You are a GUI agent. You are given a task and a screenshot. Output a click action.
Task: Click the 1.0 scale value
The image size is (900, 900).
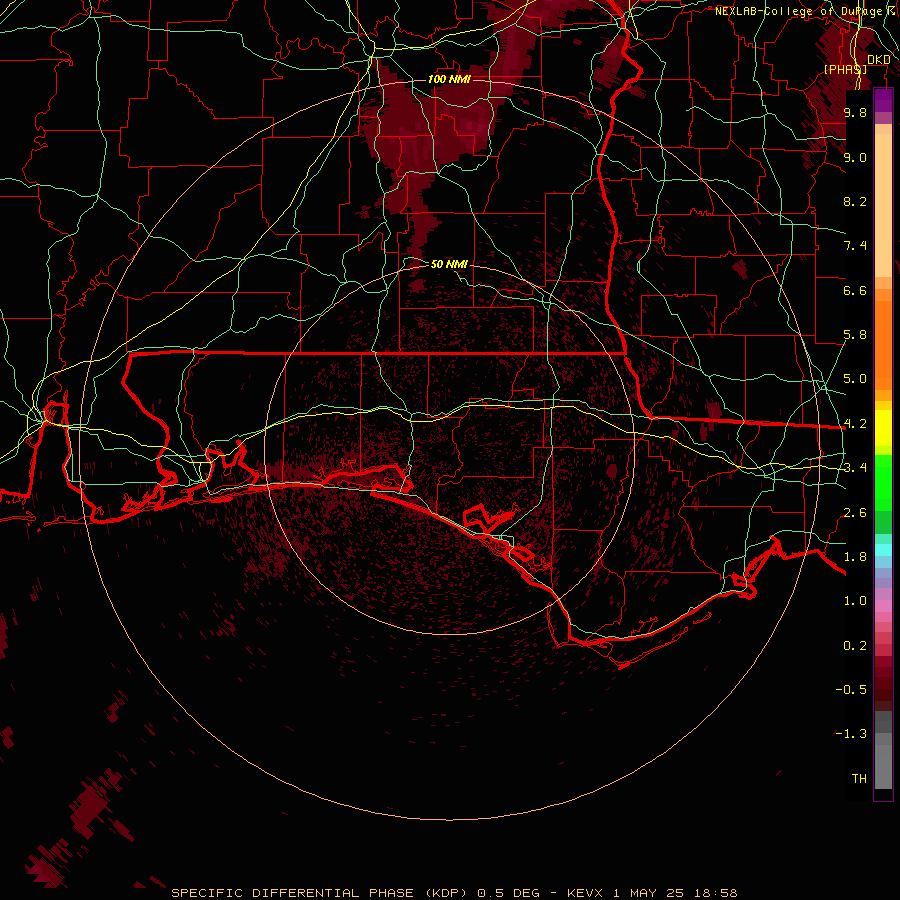click(855, 601)
